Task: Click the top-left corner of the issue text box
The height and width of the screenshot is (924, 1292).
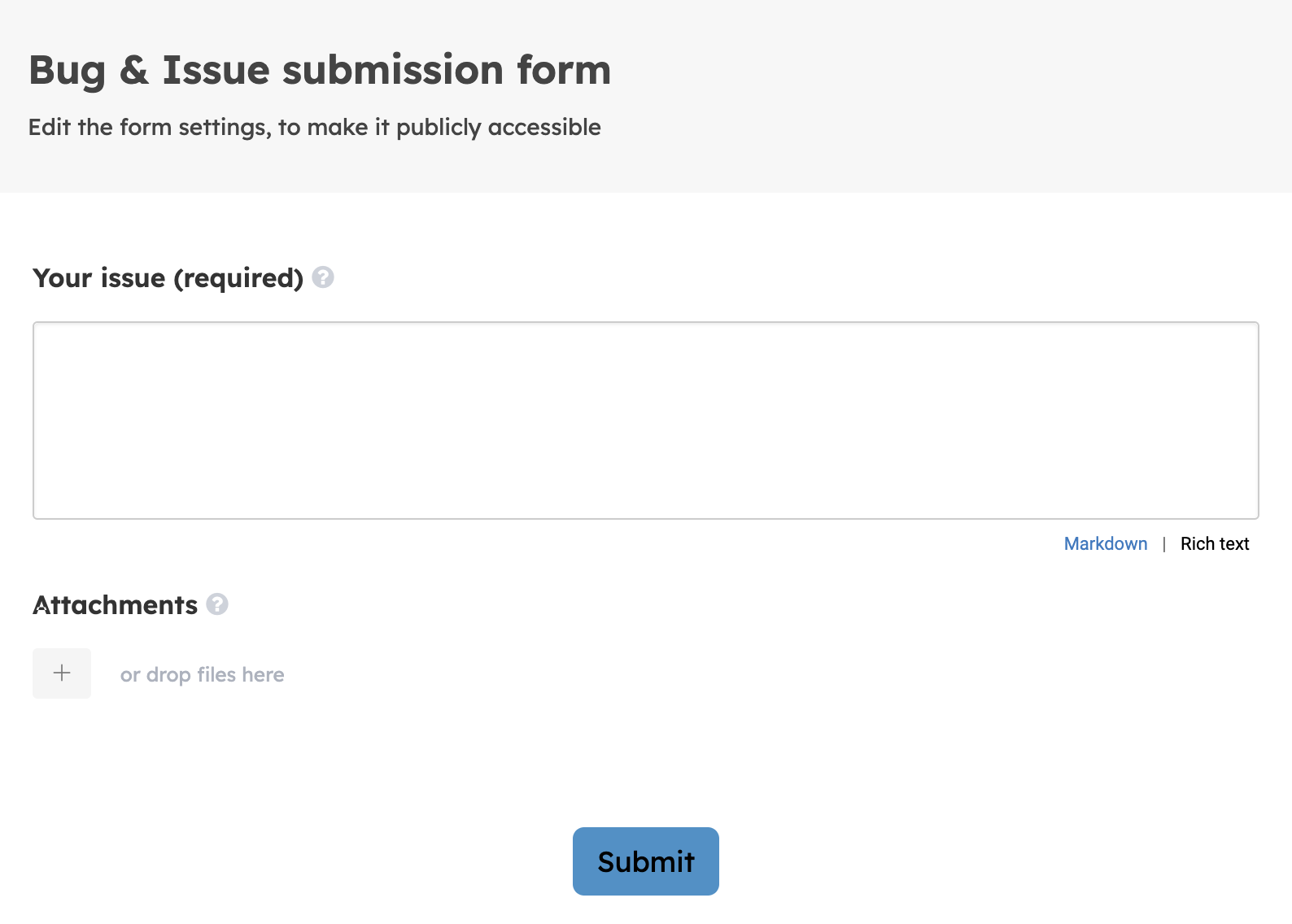Action: pyautogui.click(x=36, y=325)
